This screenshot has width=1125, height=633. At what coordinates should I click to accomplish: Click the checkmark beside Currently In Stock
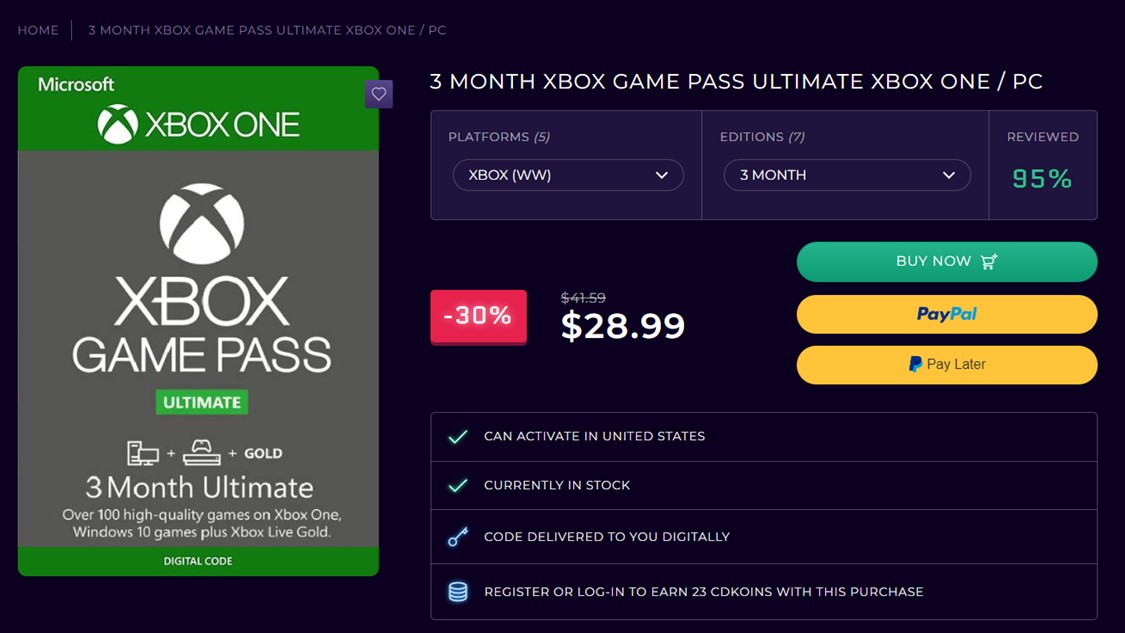[x=458, y=486]
